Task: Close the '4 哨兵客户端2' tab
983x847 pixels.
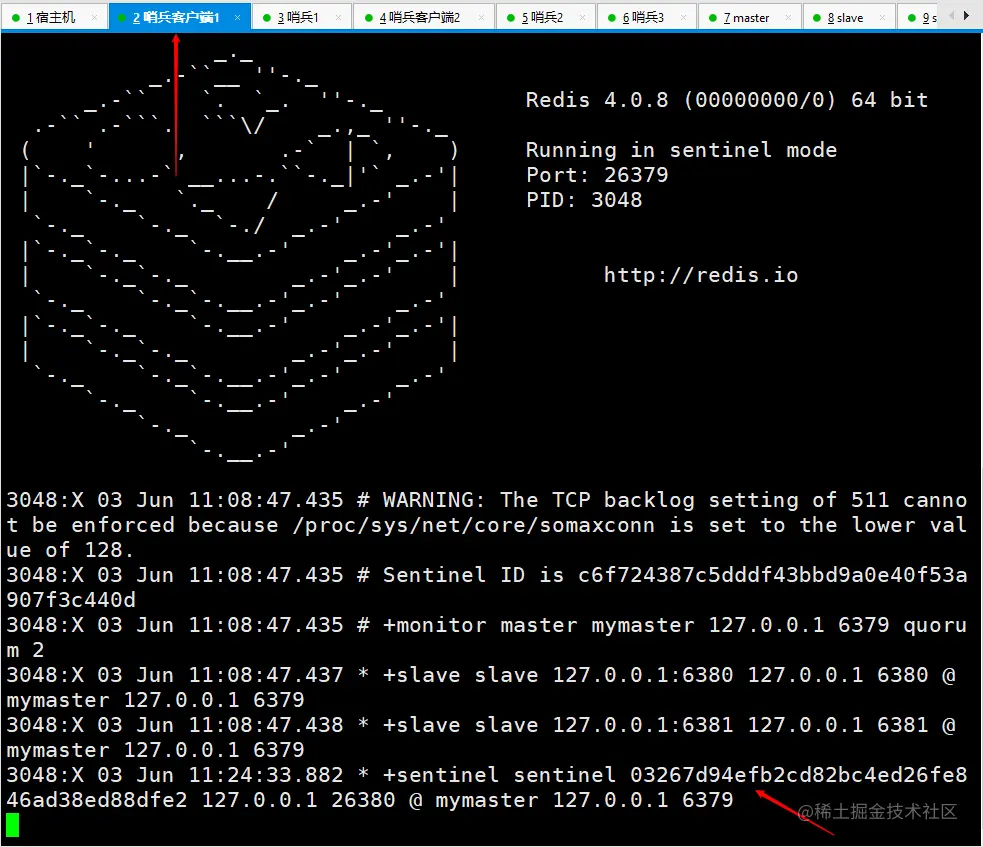Action: (481, 18)
